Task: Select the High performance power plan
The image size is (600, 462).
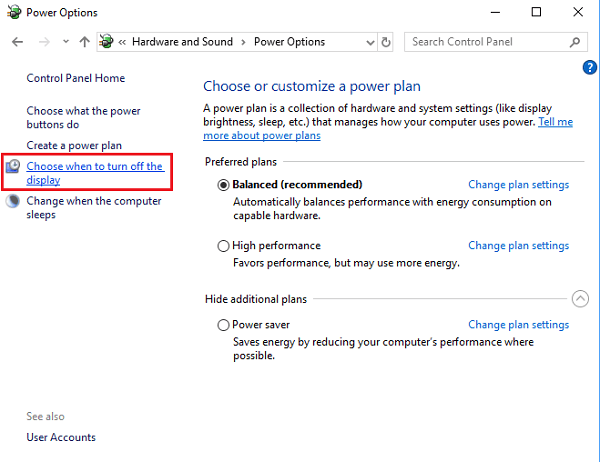Action: [x=223, y=246]
